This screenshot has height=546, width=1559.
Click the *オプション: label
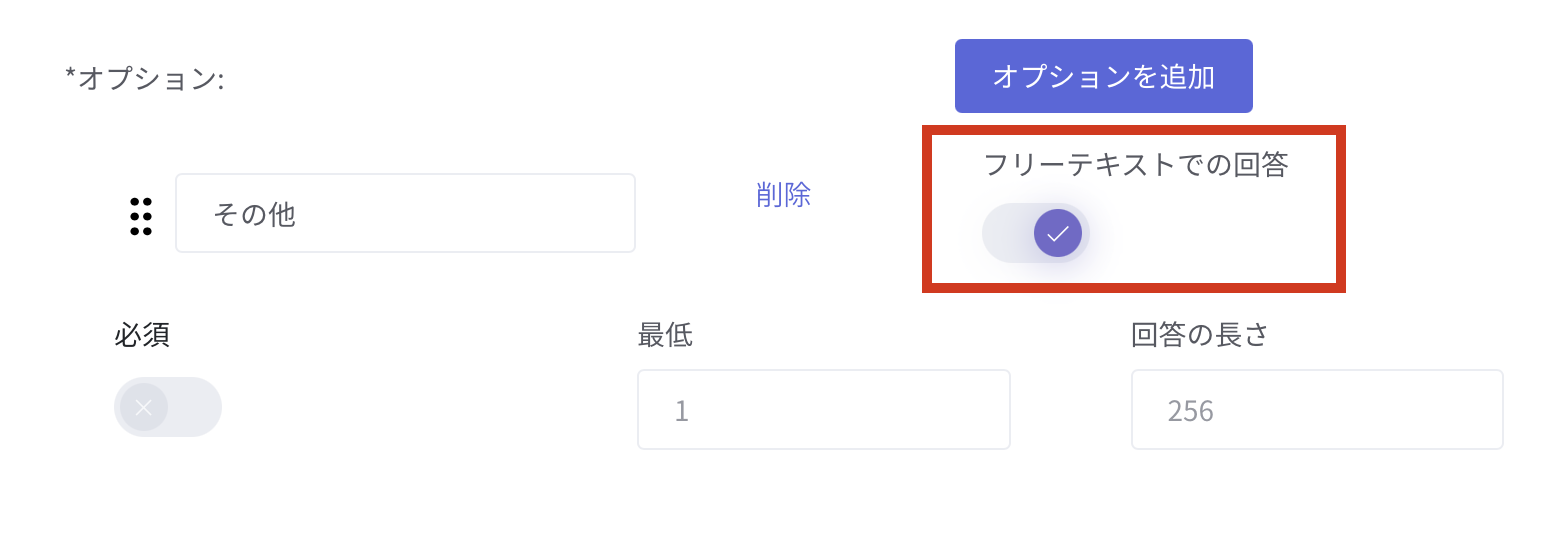coord(145,79)
